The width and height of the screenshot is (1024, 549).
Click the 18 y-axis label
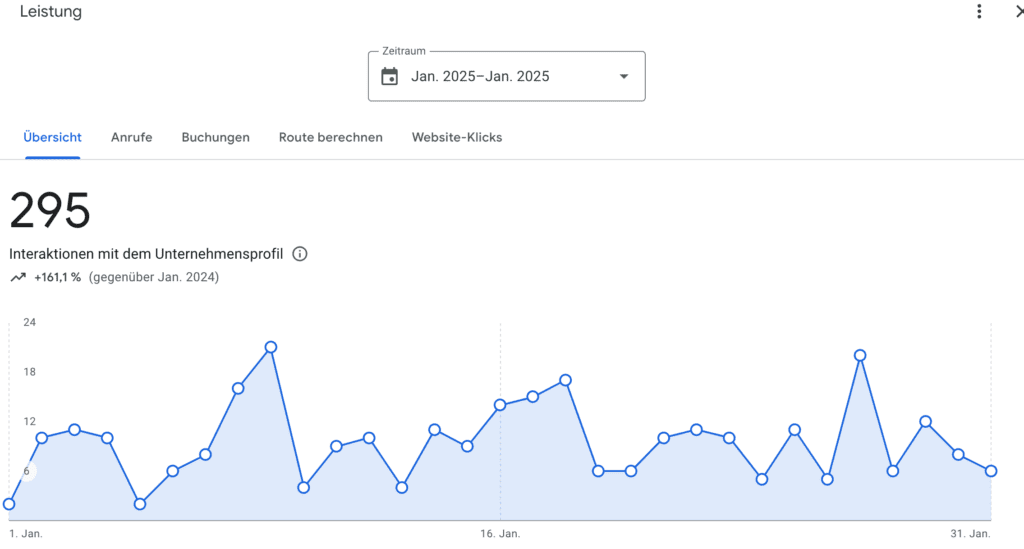[x=29, y=371]
